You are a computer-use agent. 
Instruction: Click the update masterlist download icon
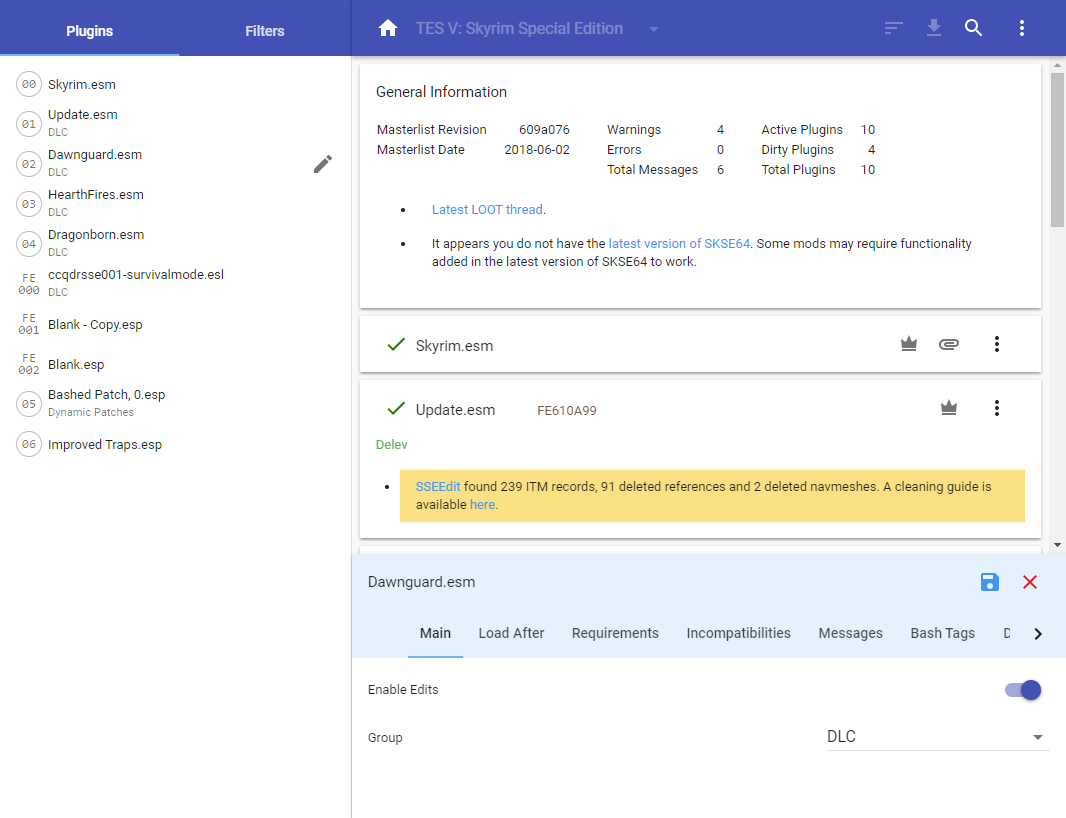[x=934, y=28]
